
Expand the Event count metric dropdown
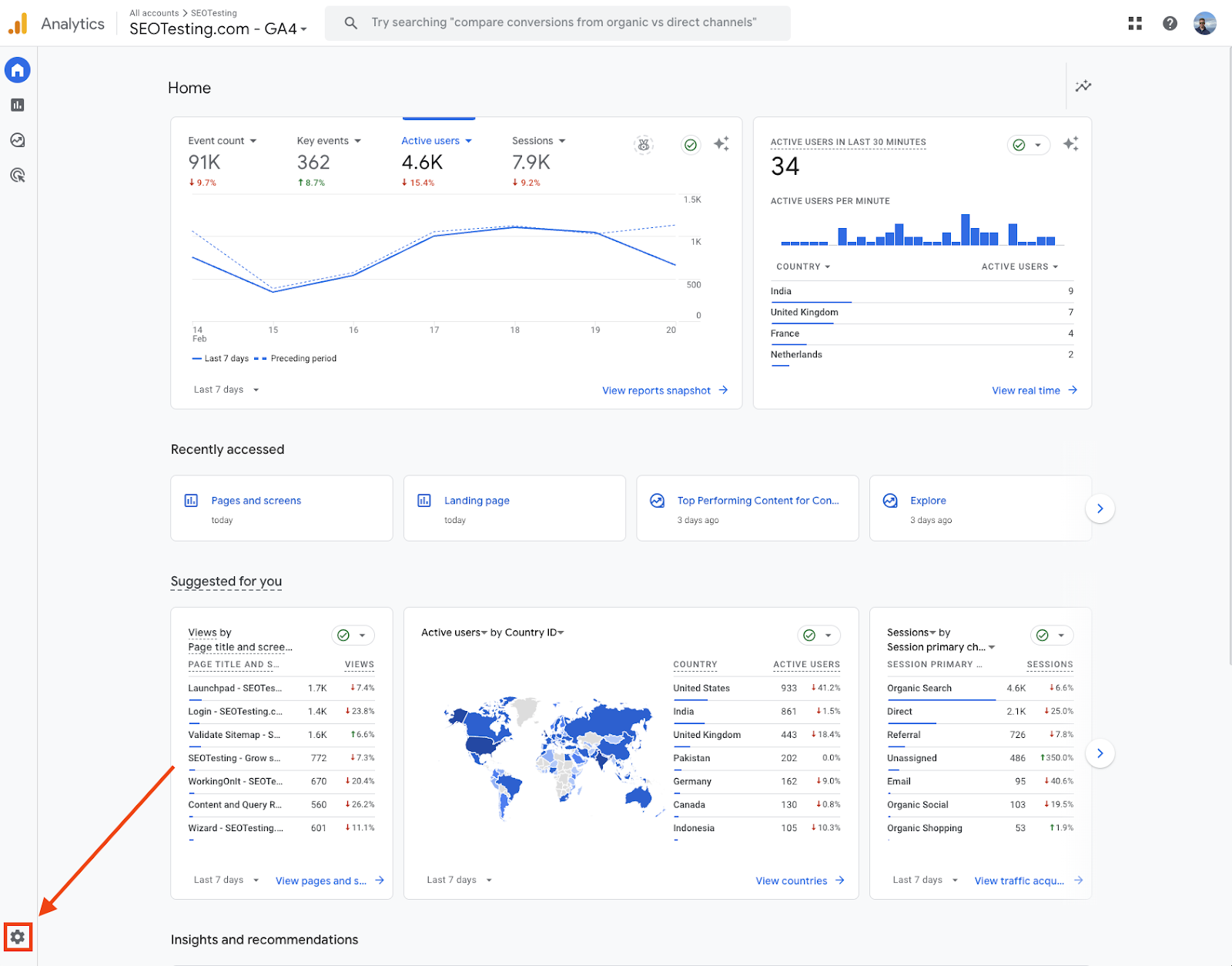coord(223,141)
